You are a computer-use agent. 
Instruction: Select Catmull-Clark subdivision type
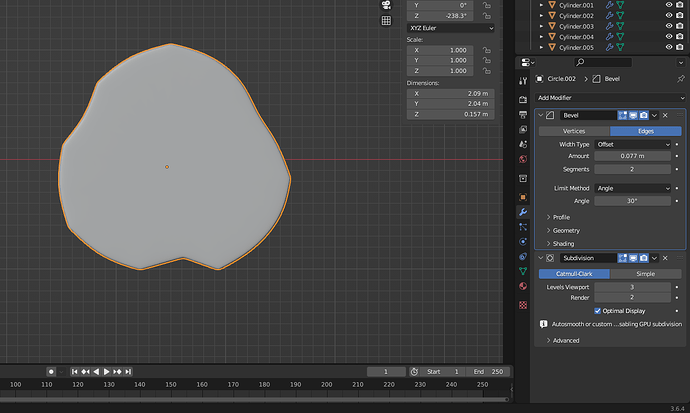[x=574, y=274]
